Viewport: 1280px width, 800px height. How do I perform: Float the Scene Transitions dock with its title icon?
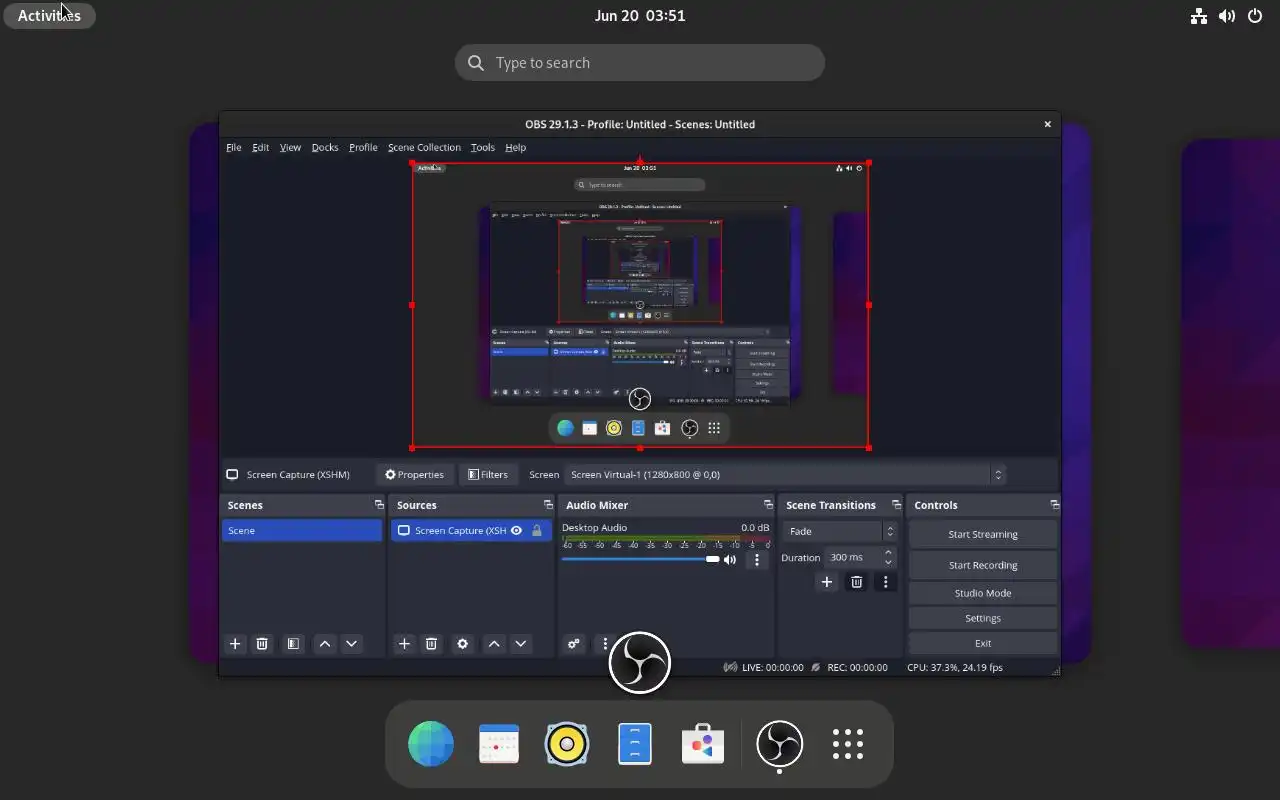coord(895,505)
